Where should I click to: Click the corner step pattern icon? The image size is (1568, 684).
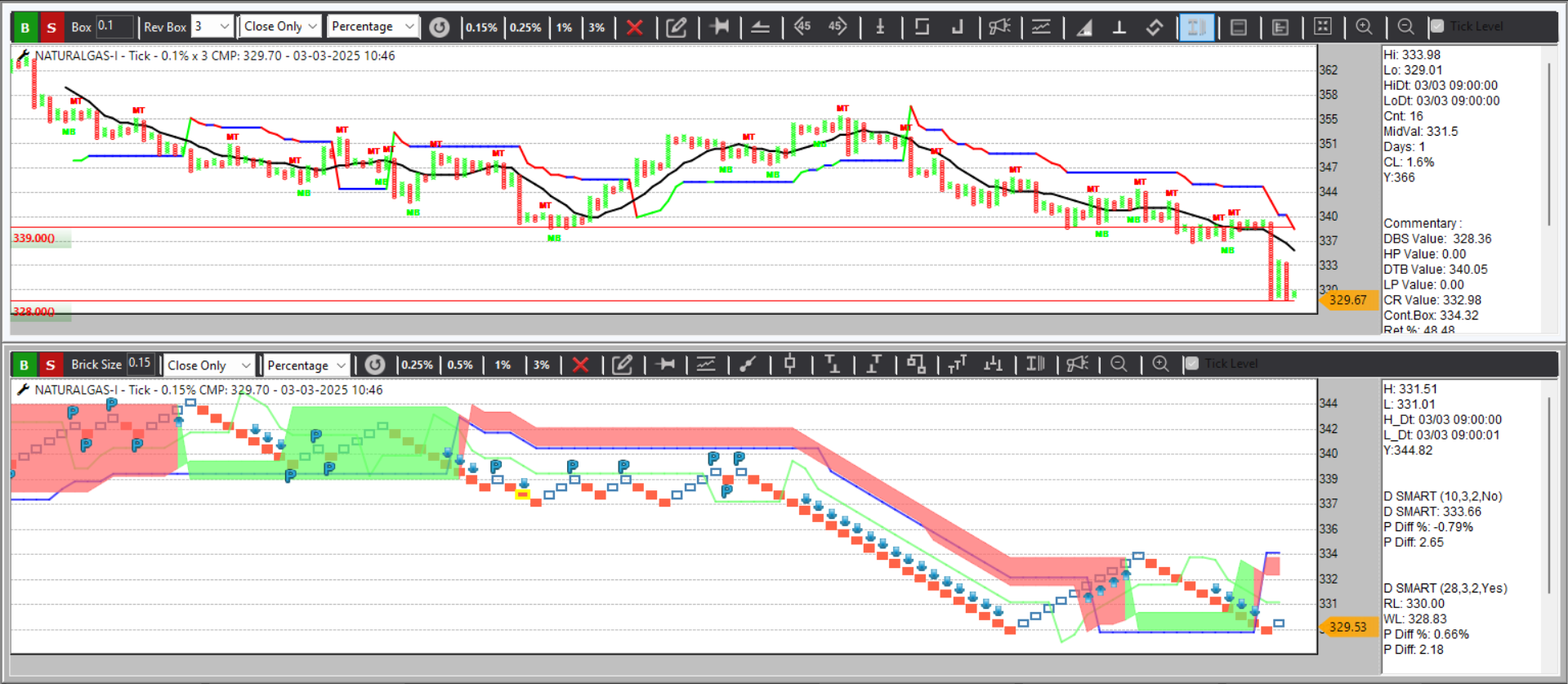[957, 27]
